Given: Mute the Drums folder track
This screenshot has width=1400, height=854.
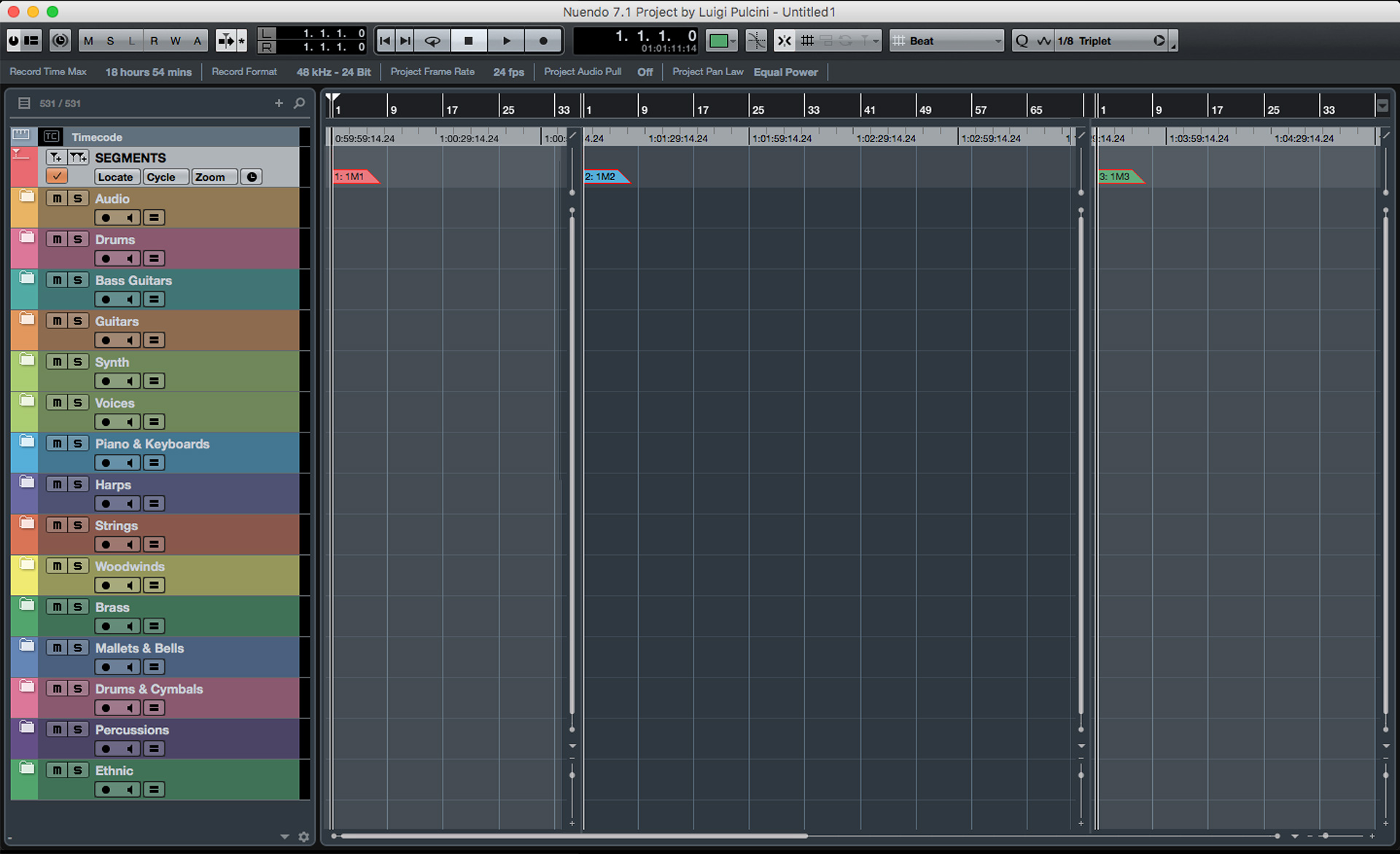Looking at the screenshot, I should (57, 239).
